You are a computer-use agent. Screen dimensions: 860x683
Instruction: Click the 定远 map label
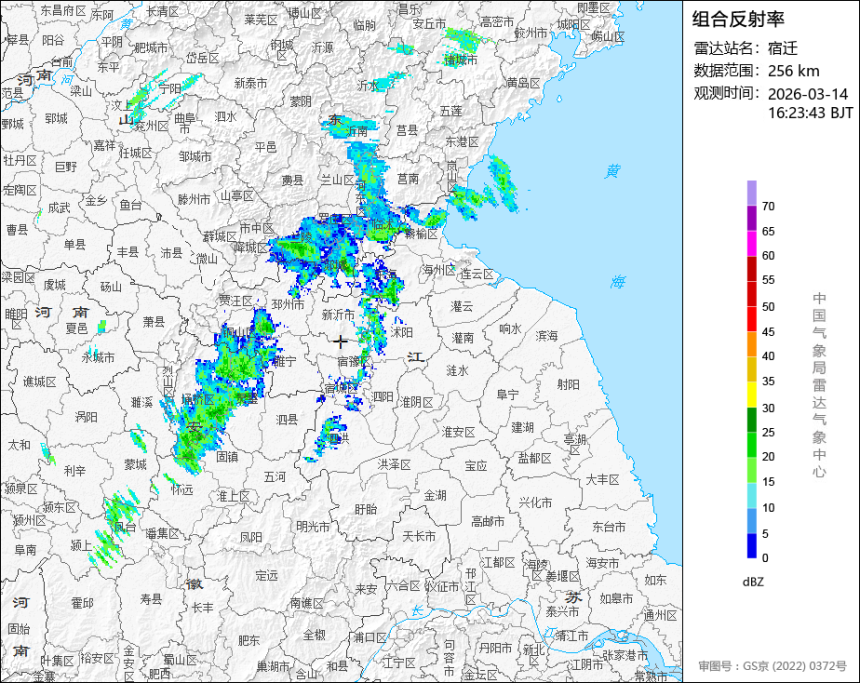267,575
